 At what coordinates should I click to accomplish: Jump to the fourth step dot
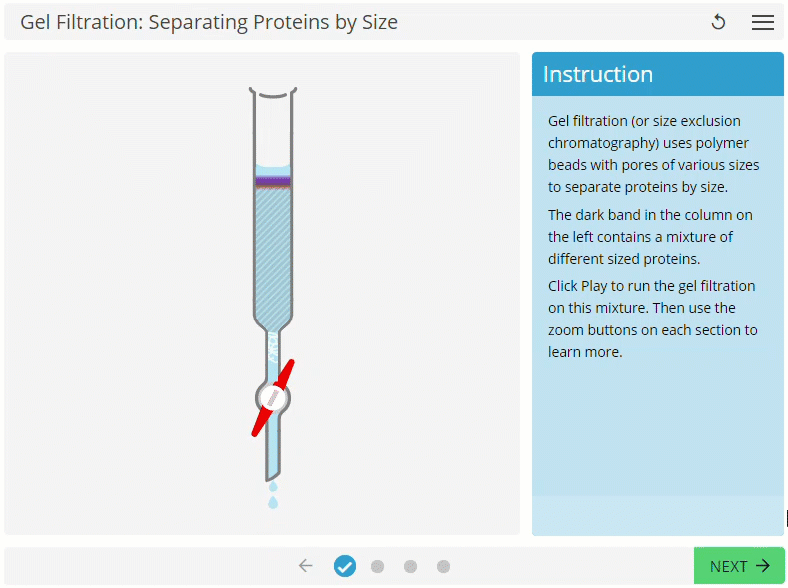click(443, 566)
